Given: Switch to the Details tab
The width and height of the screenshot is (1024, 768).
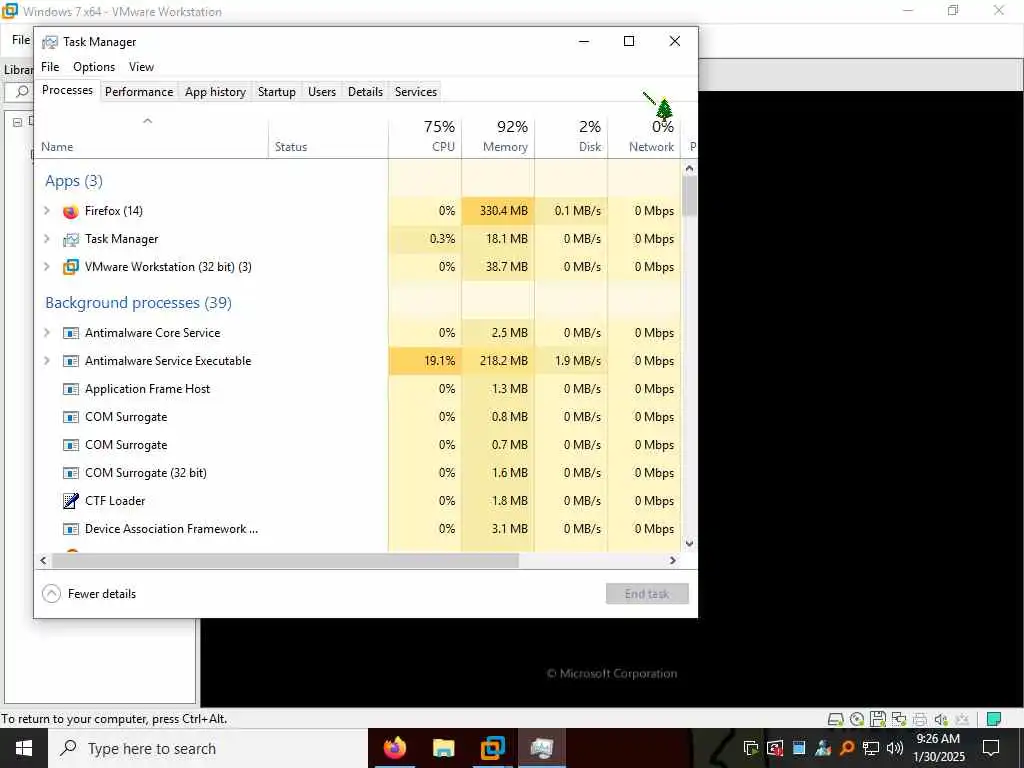Looking at the screenshot, I should [365, 92].
